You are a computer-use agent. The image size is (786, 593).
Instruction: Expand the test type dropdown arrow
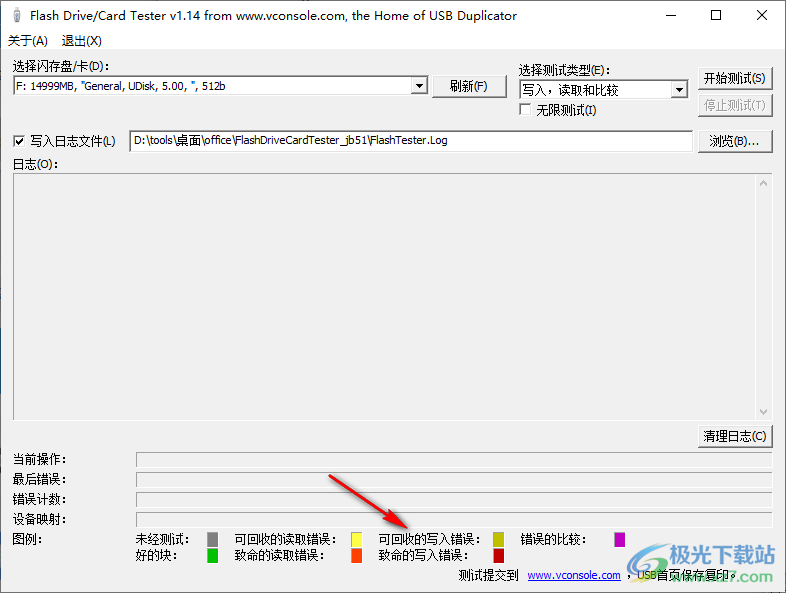point(679,90)
